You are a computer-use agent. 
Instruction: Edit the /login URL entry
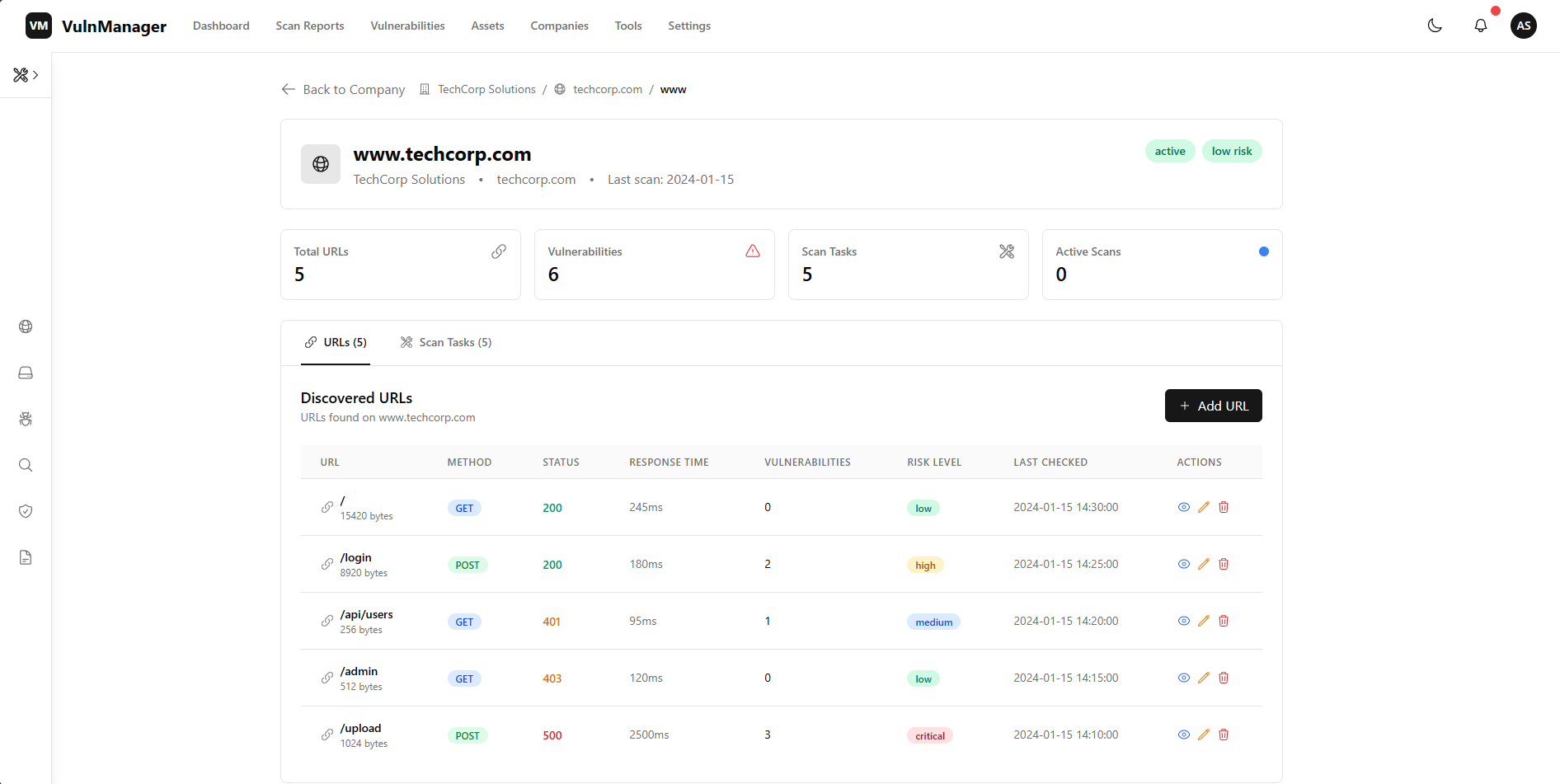pos(1204,564)
